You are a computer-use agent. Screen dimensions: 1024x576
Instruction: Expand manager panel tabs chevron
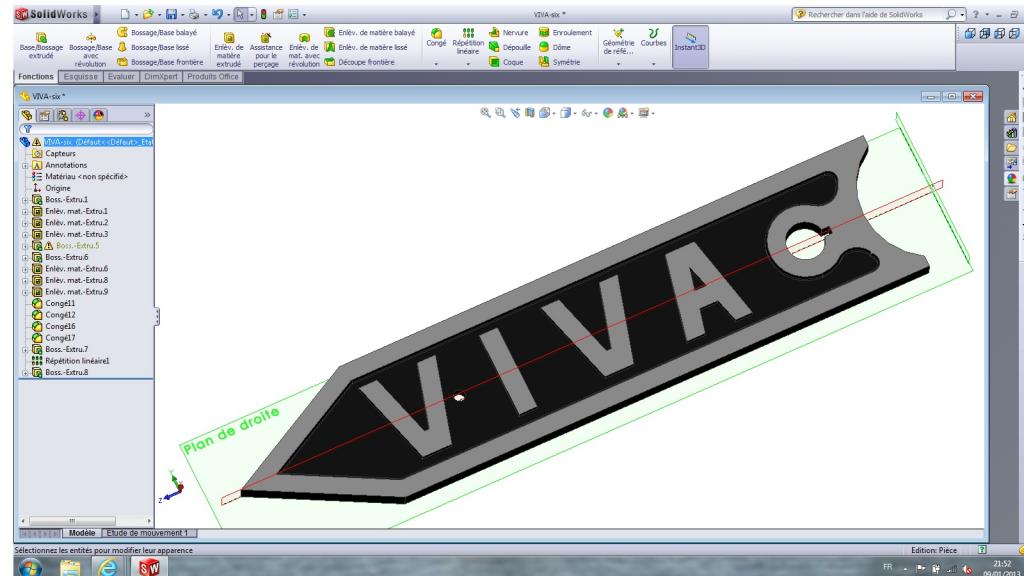tap(147, 115)
